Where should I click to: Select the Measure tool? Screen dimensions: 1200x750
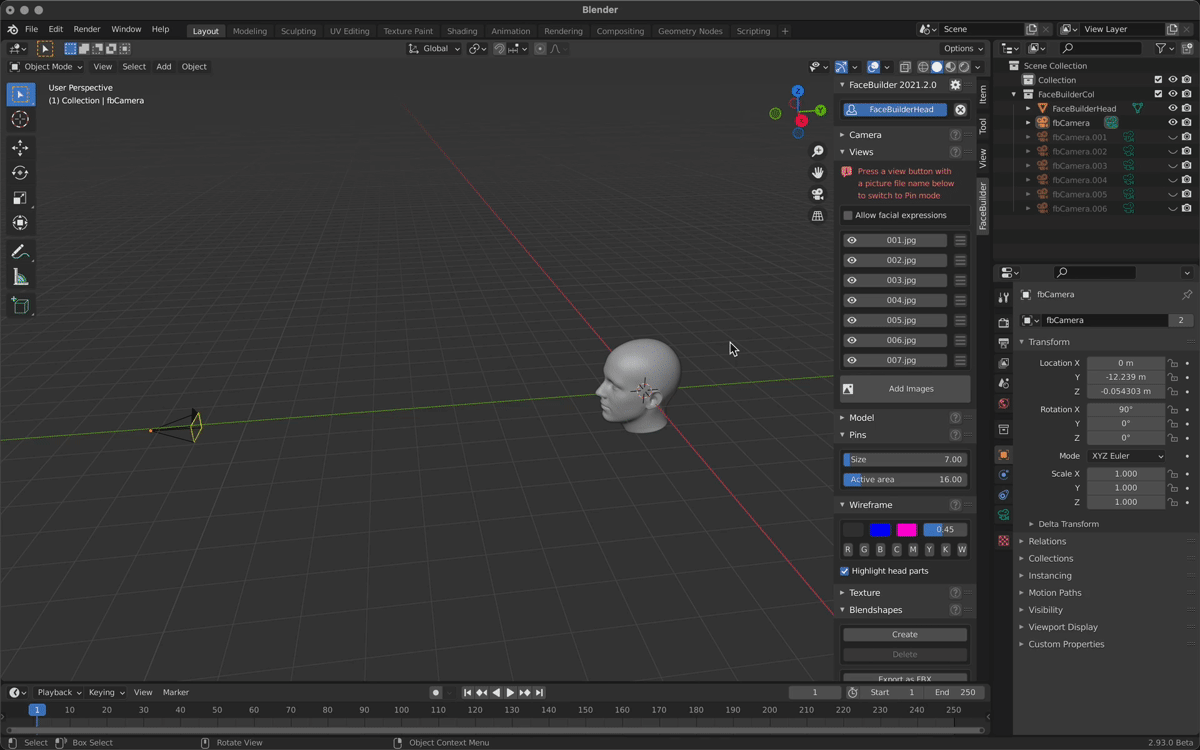[20, 277]
